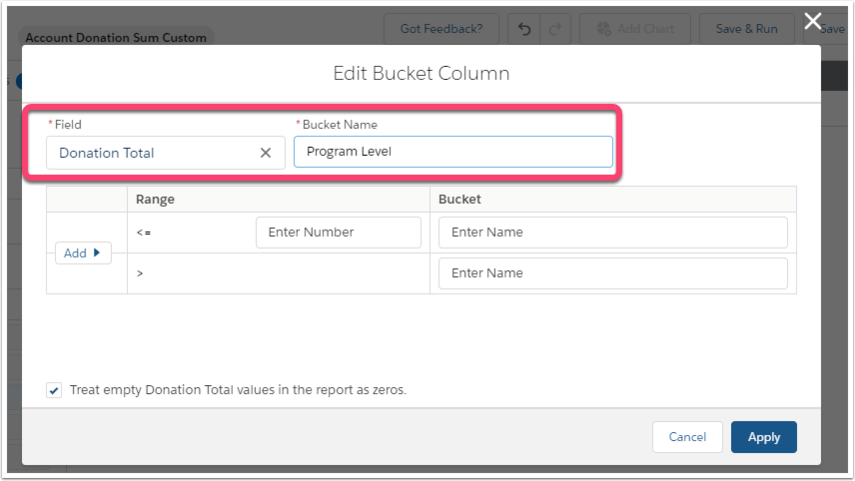Click the Add Chart icon
The height and width of the screenshot is (481, 855).
604,29
